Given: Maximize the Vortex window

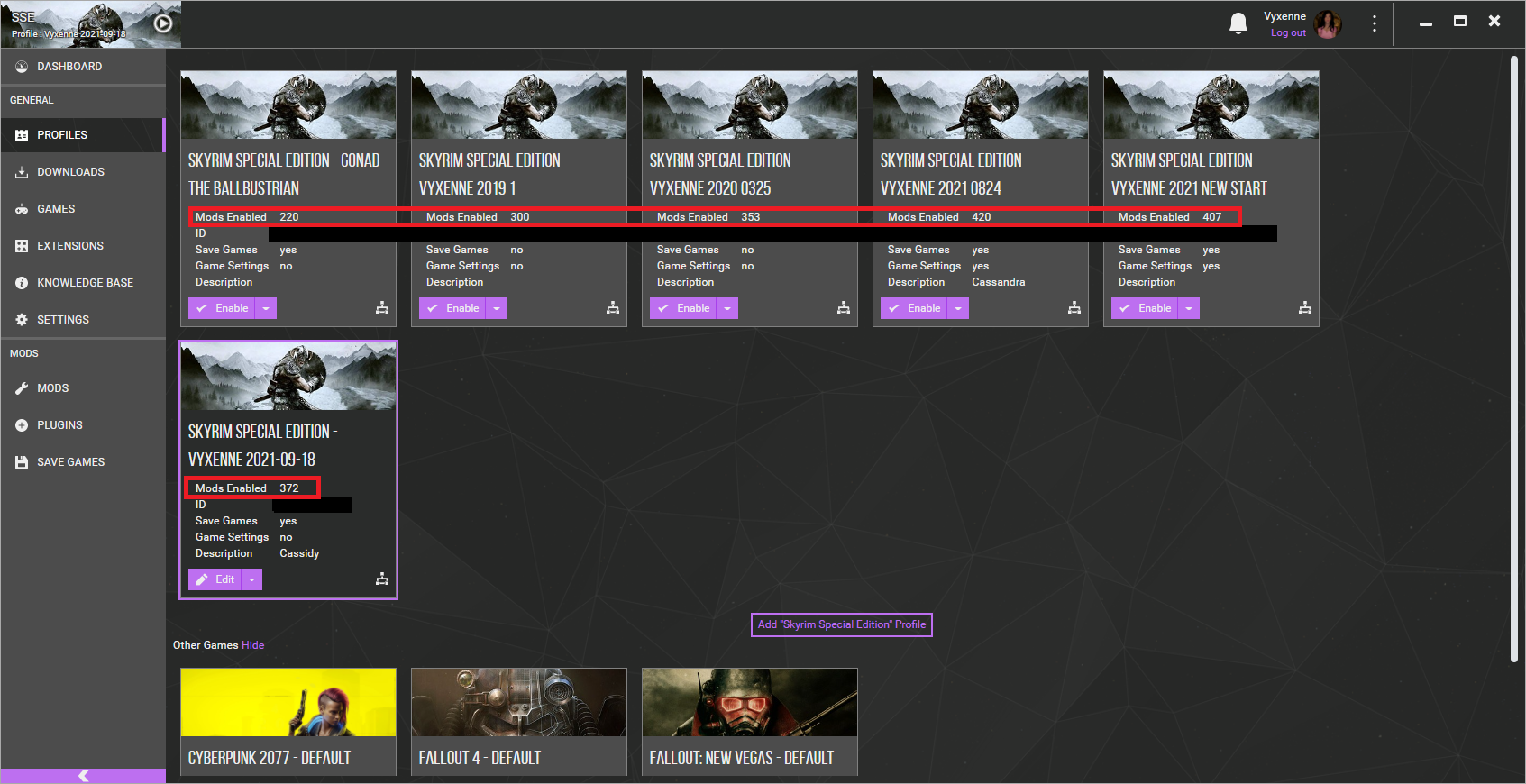Looking at the screenshot, I should tap(1460, 22).
